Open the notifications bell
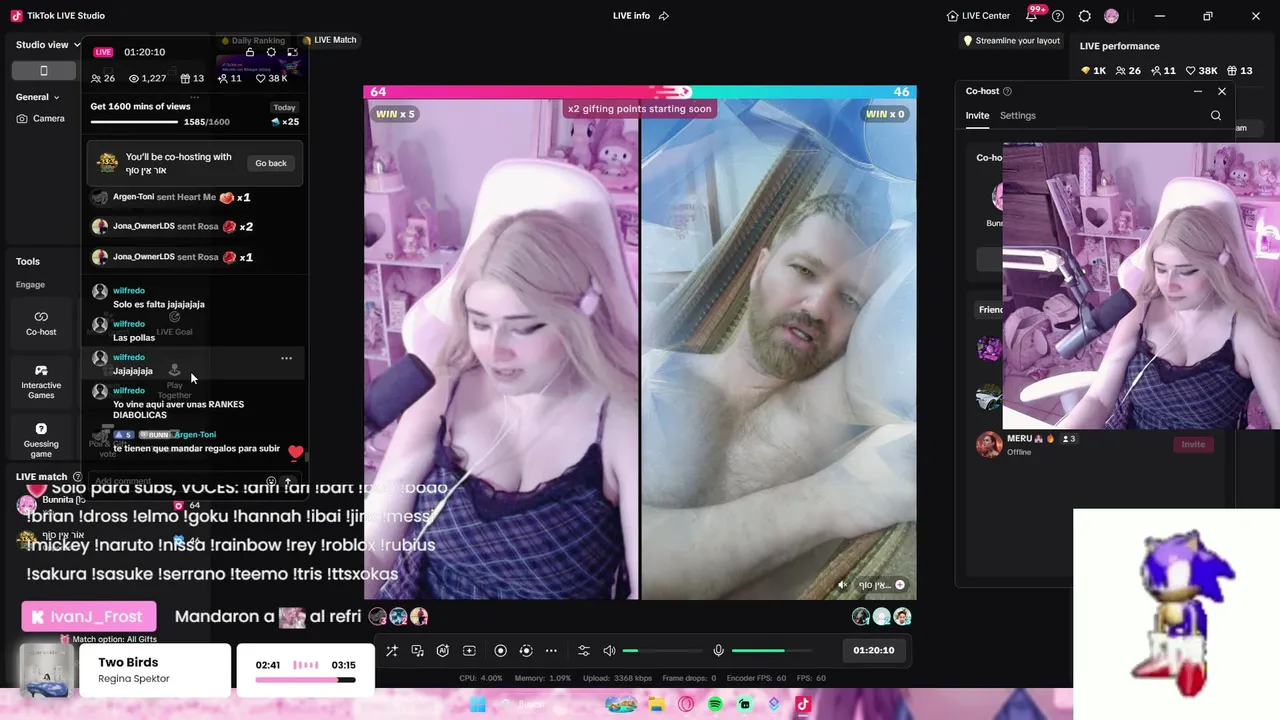The width and height of the screenshot is (1280, 720). point(1032,16)
